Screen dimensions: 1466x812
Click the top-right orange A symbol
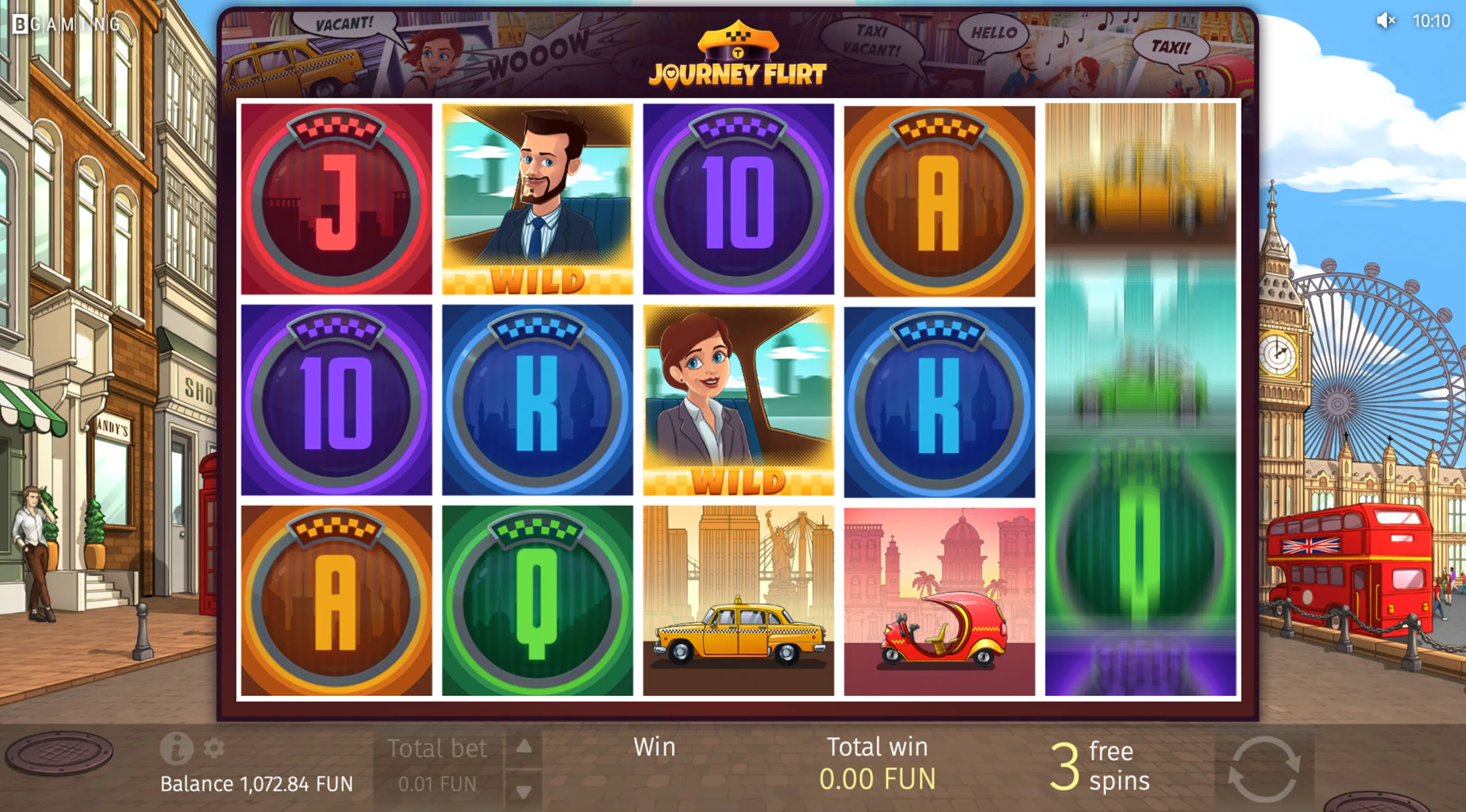939,201
